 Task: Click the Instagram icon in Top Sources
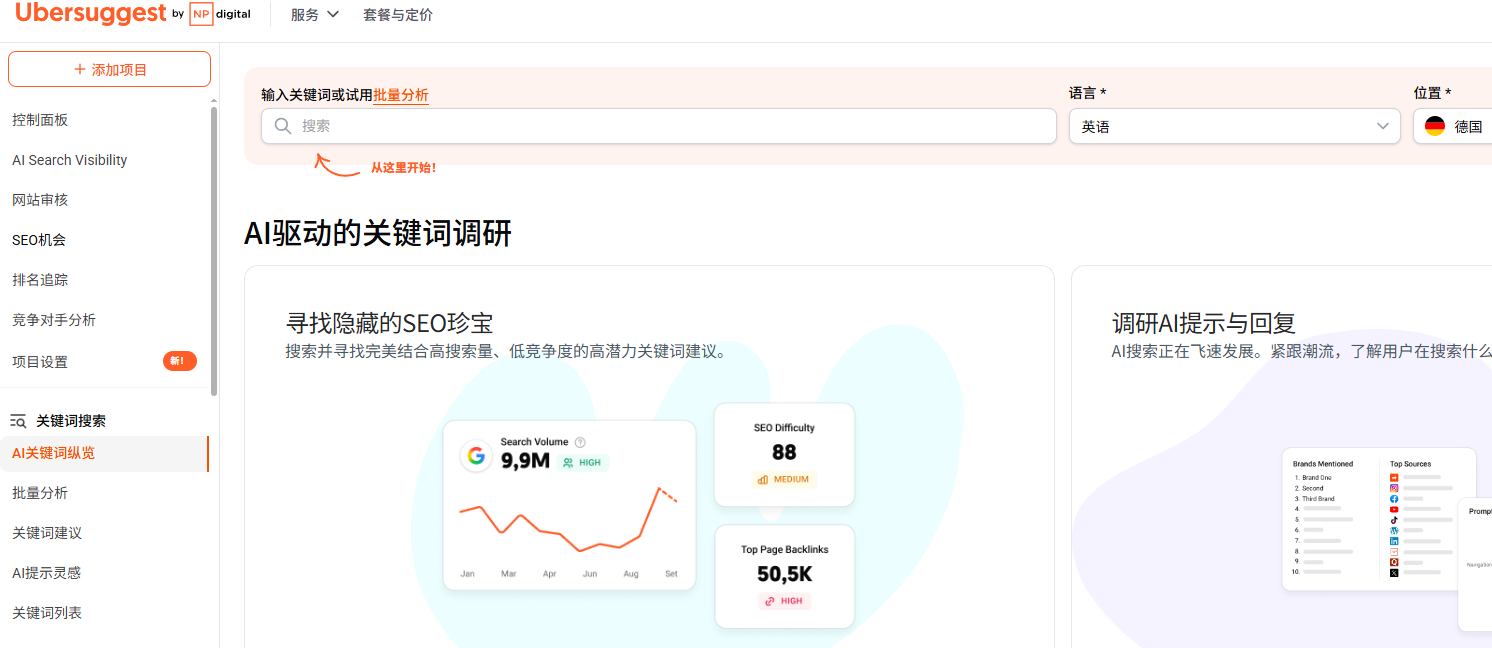(1394, 488)
